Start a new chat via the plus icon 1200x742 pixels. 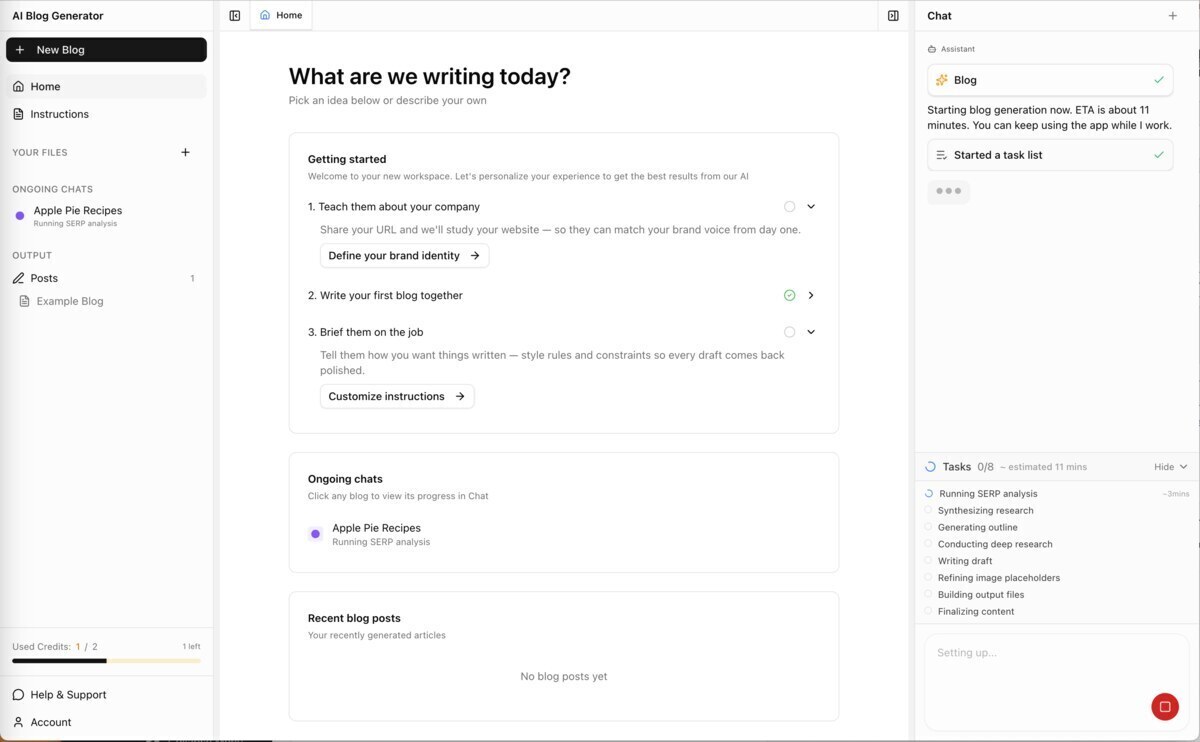coord(1172,15)
